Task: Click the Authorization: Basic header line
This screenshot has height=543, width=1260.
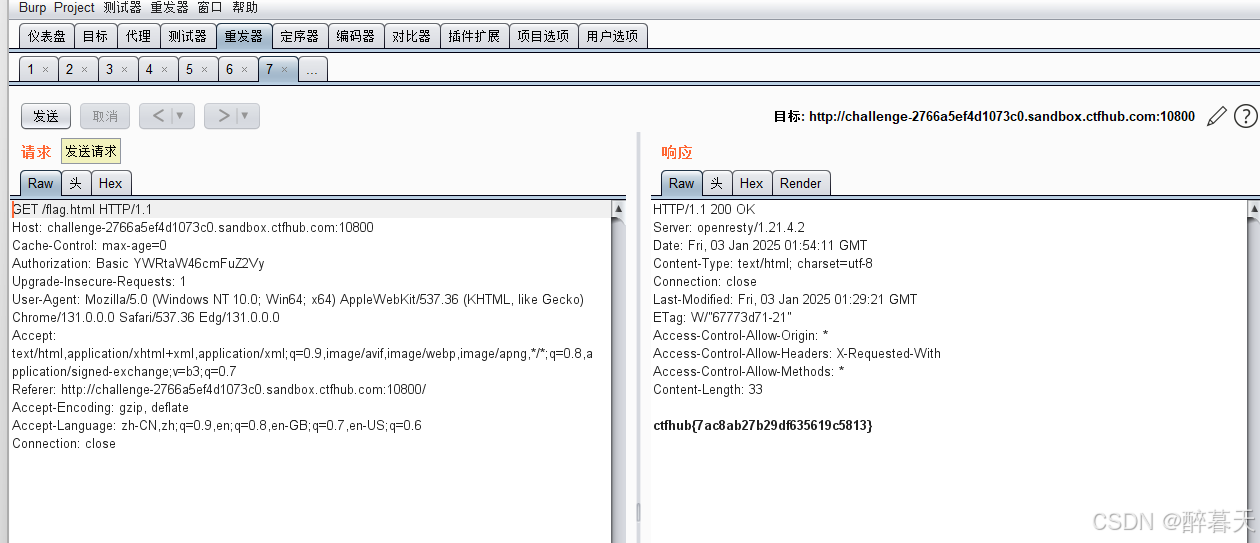Action: tap(138, 263)
